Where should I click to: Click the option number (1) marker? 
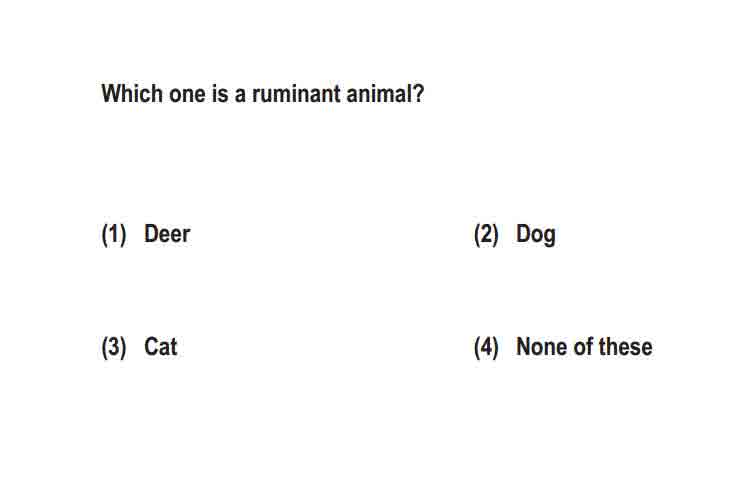114,234
